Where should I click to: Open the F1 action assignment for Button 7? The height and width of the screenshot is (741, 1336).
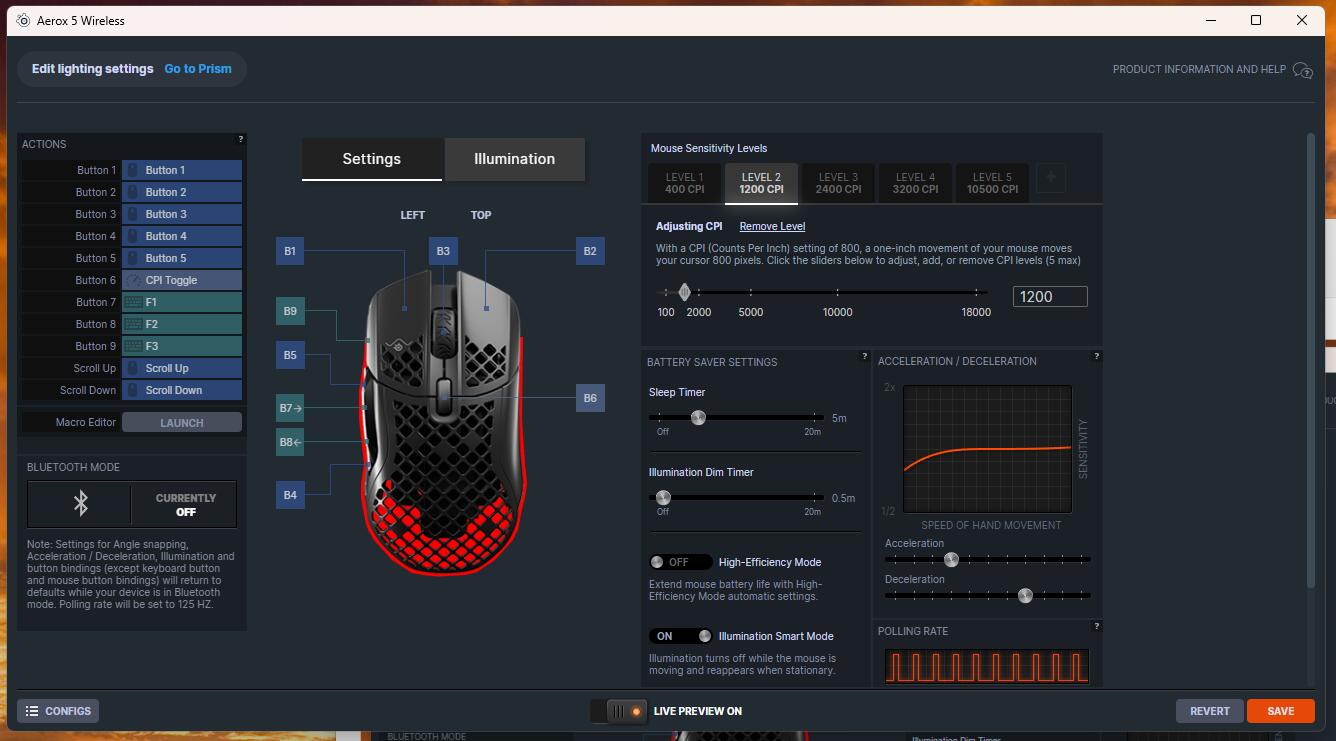(x=181, y=302)
